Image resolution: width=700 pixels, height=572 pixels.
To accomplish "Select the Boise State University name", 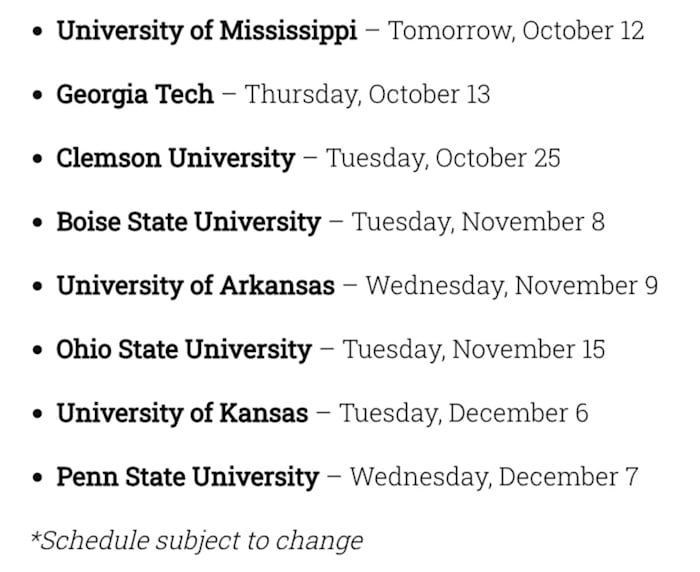I will tap(189, 222).
